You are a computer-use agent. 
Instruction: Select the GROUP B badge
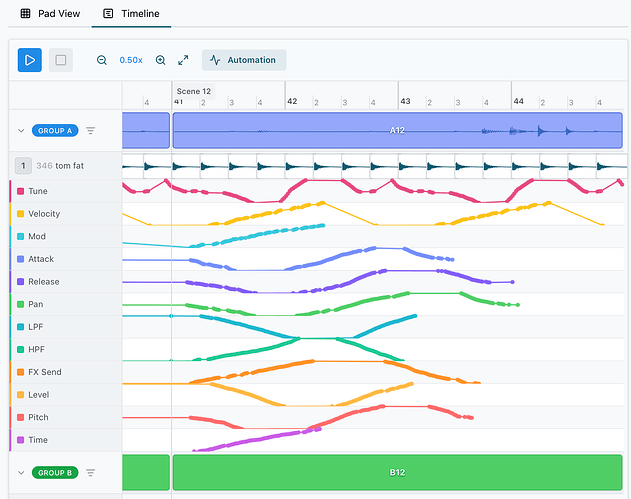54,472
